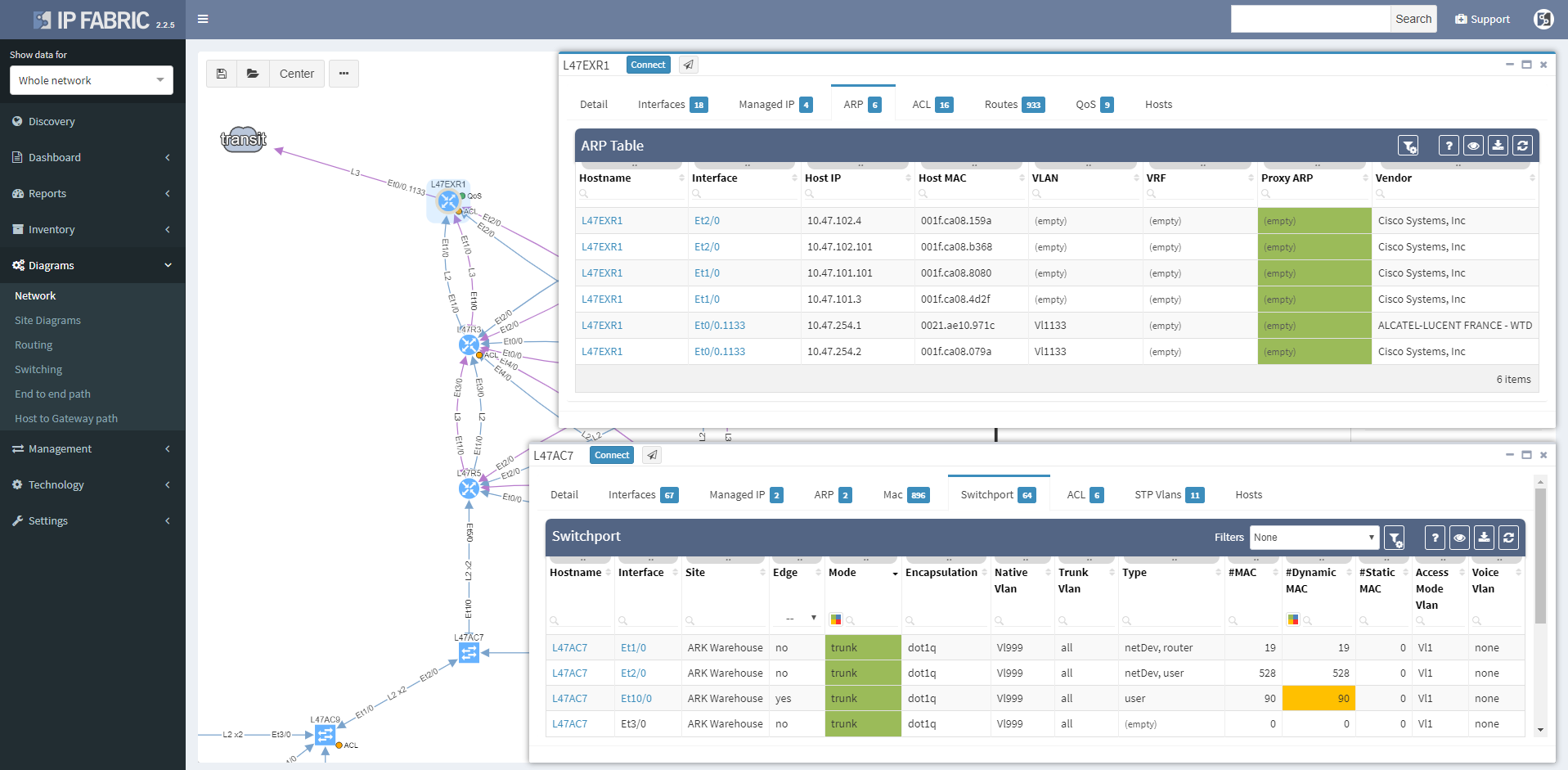Open the Whole network dropdown
This screenshot has width=1568, height=770.
pyautogui.click(x=92, y=80)
